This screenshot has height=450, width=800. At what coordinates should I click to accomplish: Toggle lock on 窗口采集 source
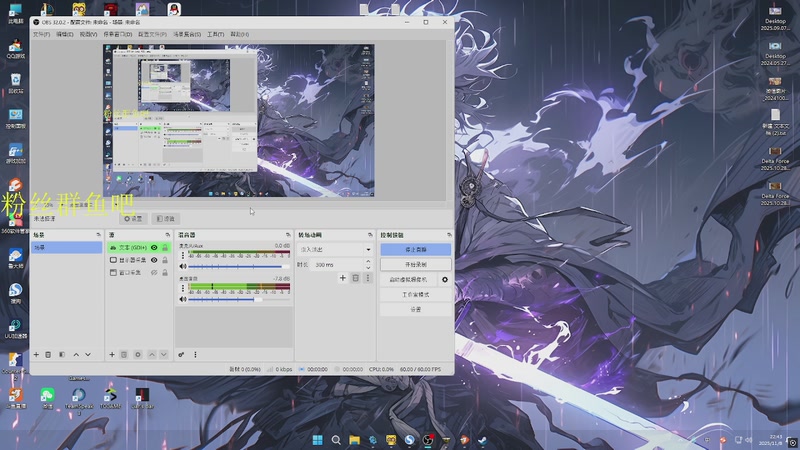[165, 273]
